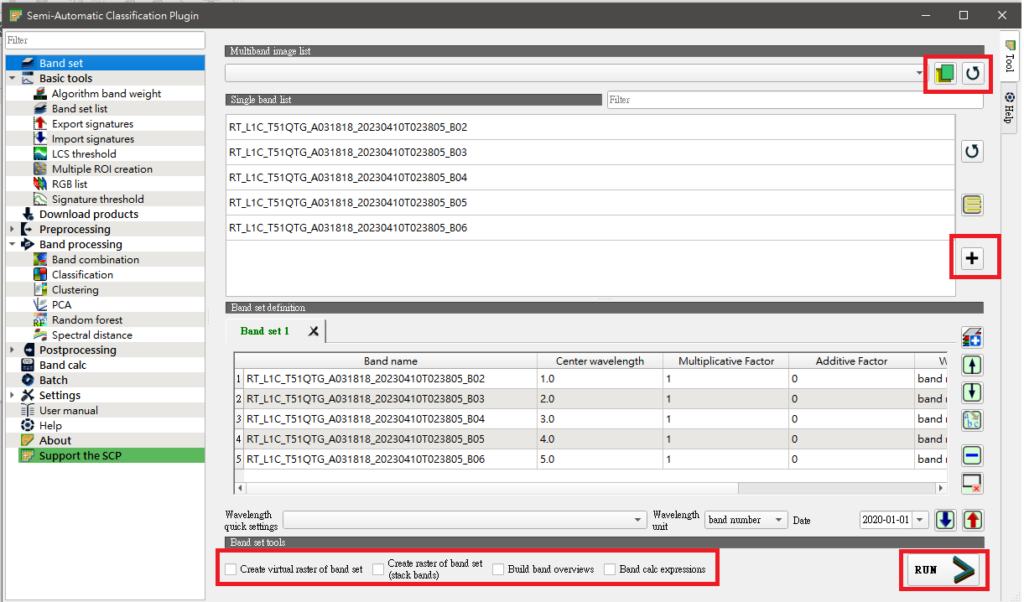Run the band set tools
The width and height of the screenshot is (1024, 602).
coord(943,569)
